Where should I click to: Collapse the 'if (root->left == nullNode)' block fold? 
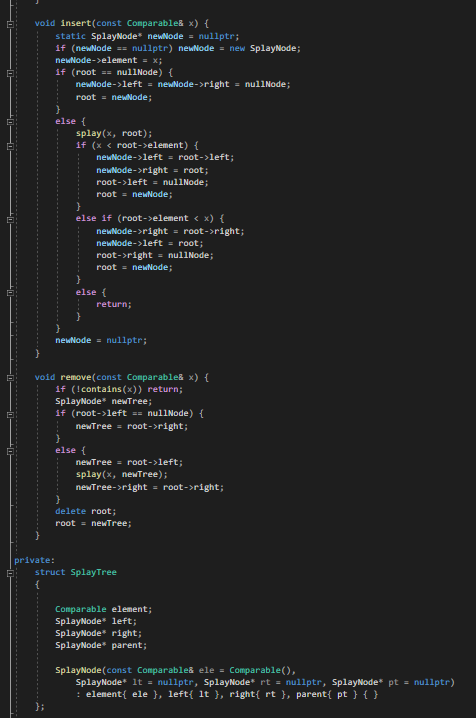(10, 414)
